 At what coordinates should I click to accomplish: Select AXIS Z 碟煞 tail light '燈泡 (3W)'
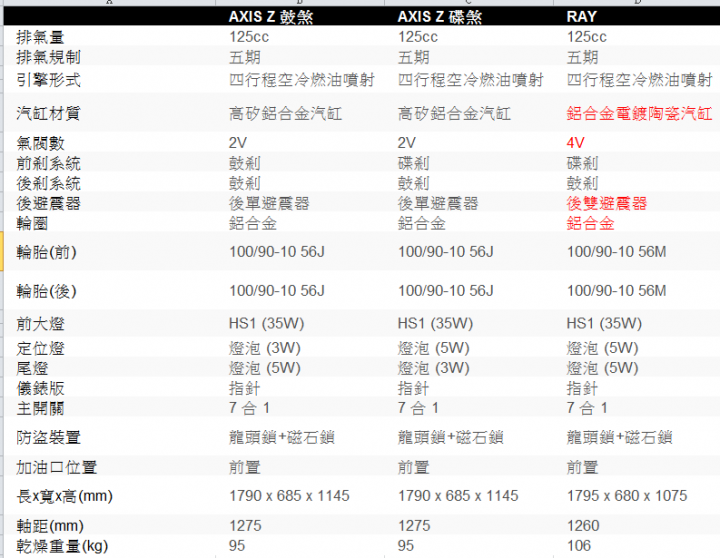(433, 368)
